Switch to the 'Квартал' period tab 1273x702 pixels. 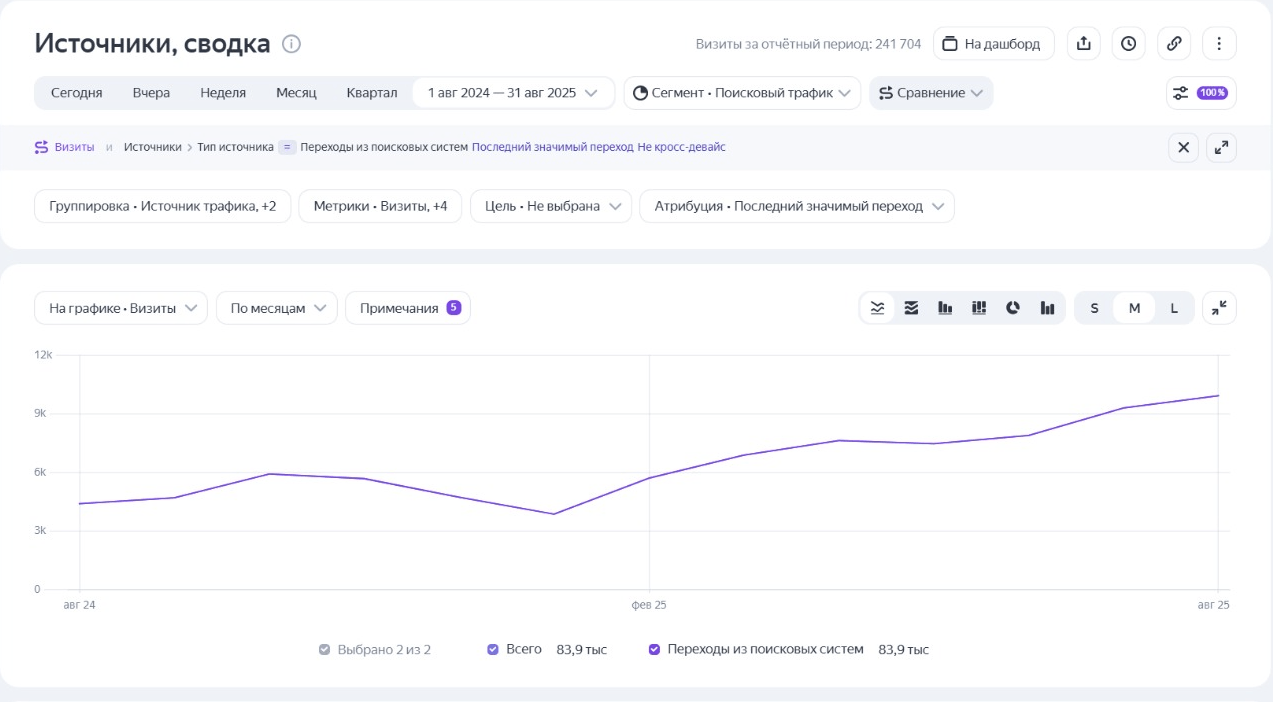(372, 93)
